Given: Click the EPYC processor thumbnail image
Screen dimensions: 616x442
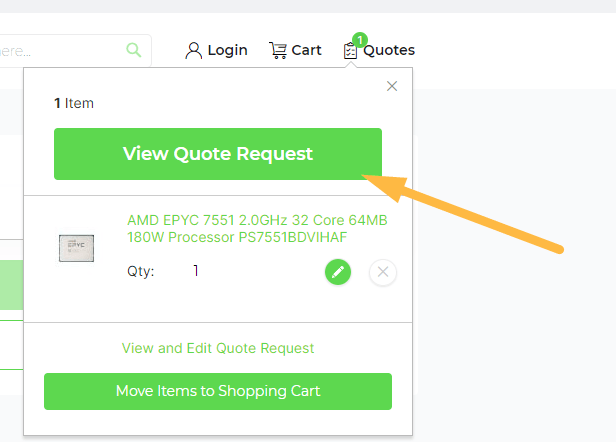Looking at the screenshot, I should point(76,248).
